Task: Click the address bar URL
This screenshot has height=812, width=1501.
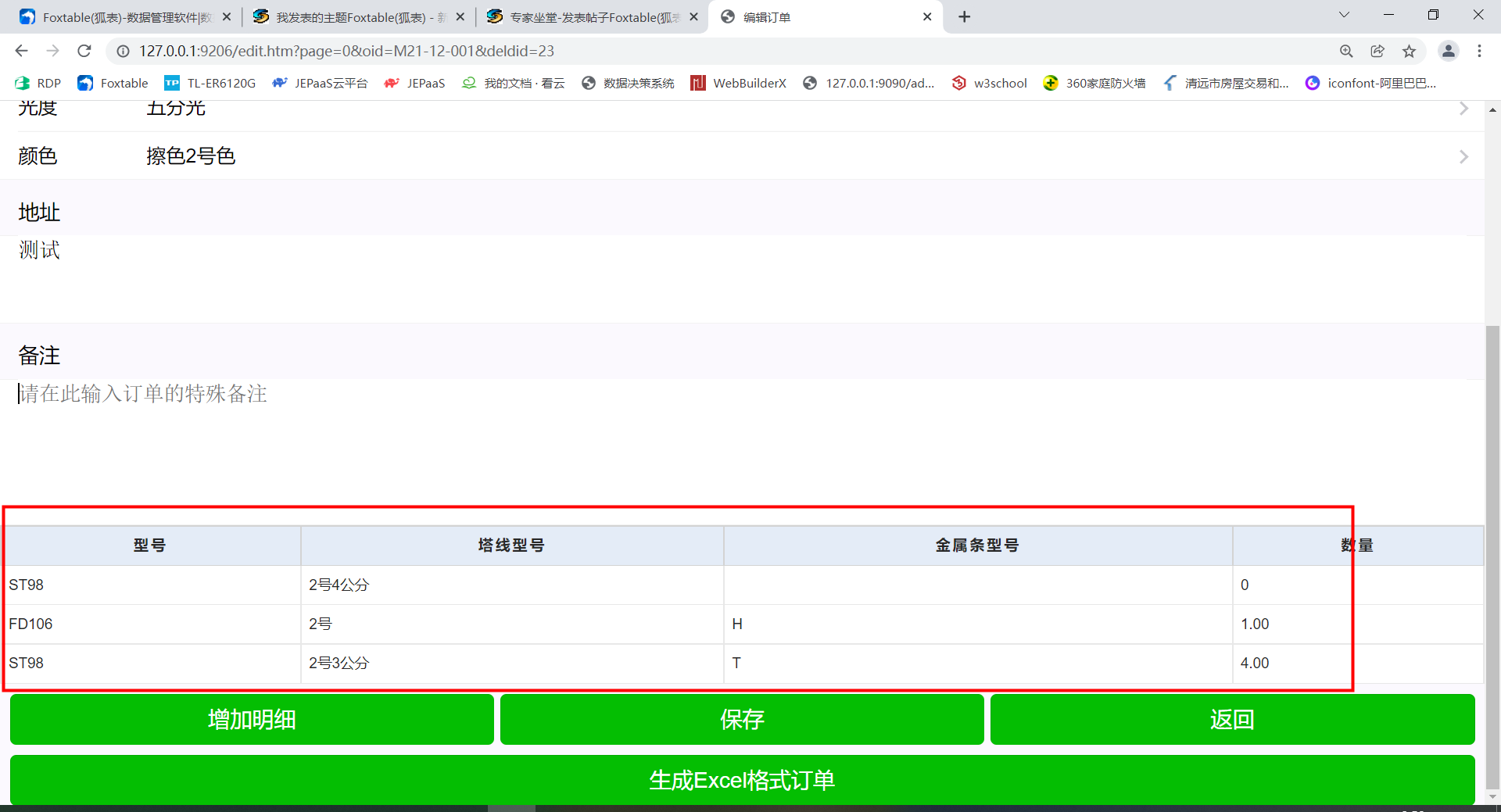Action: 346,51
